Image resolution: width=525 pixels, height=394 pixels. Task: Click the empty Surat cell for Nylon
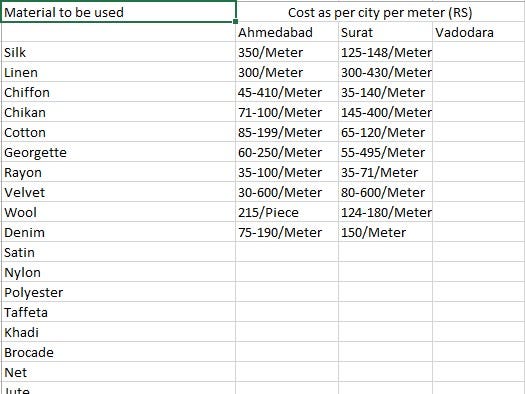click(385, 272)
